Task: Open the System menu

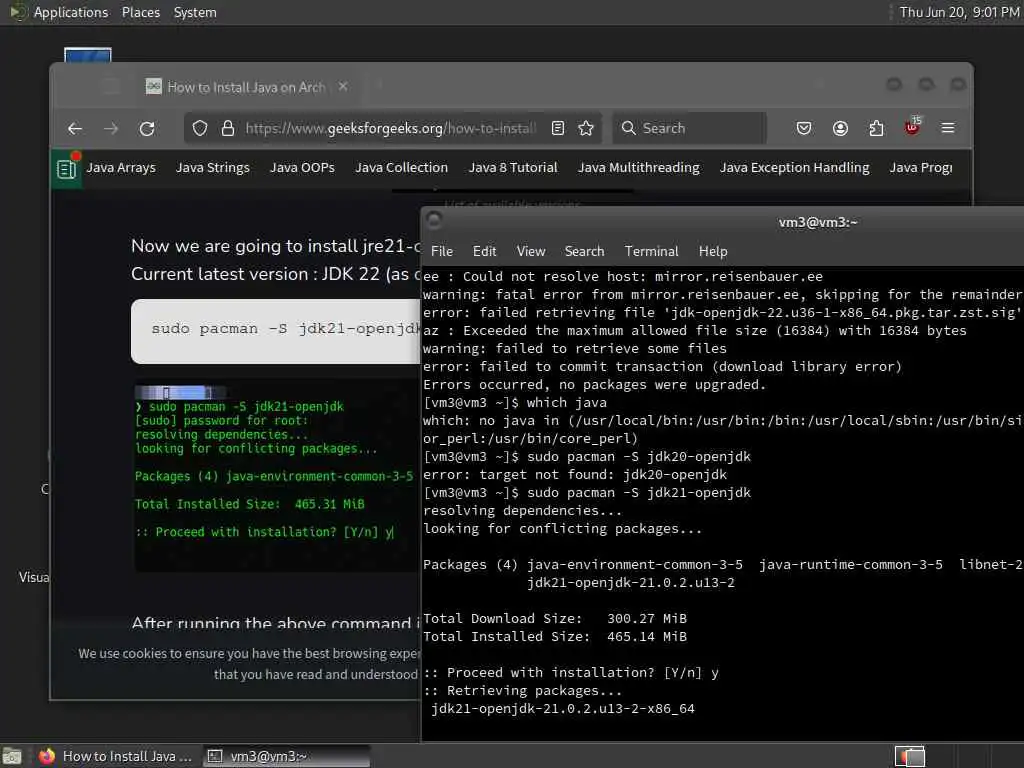Action: point(195,12)
